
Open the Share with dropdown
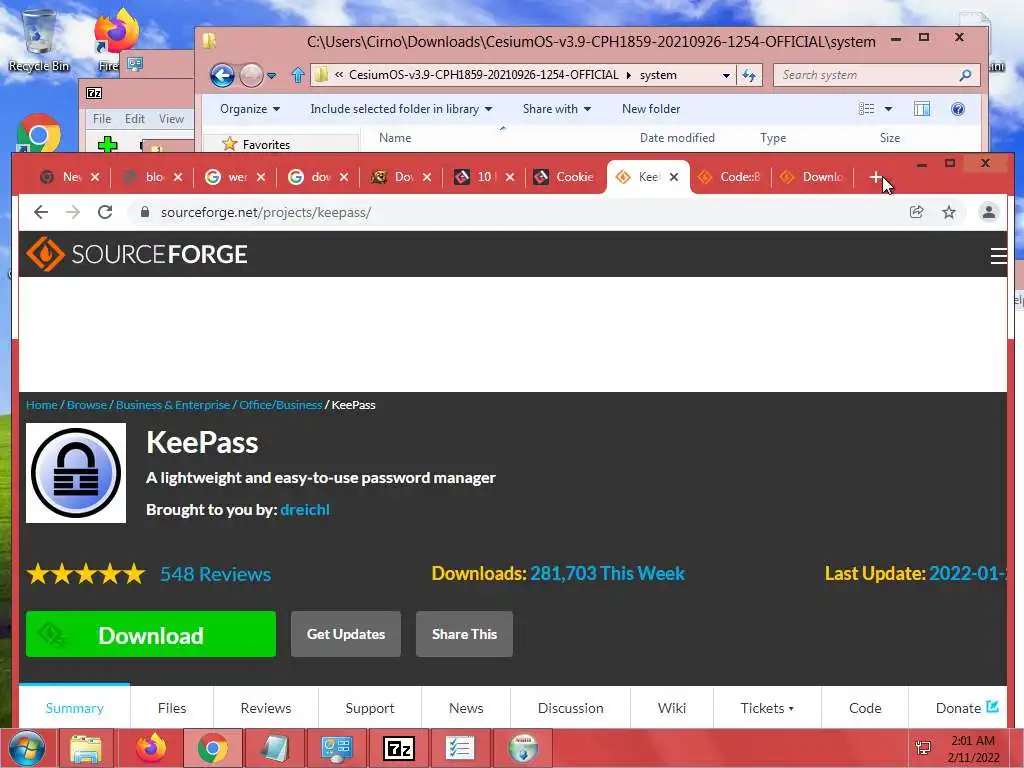tap(556, 109)
